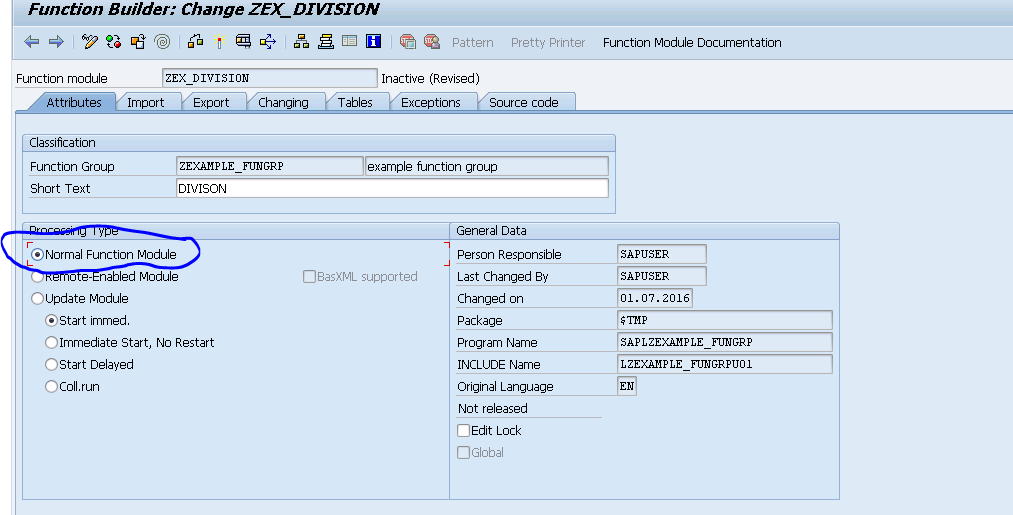This screenshot has width=1013, height=515.
Task: Click the Display Object List hierarchy icon
Action: click(x=301, y=42)
